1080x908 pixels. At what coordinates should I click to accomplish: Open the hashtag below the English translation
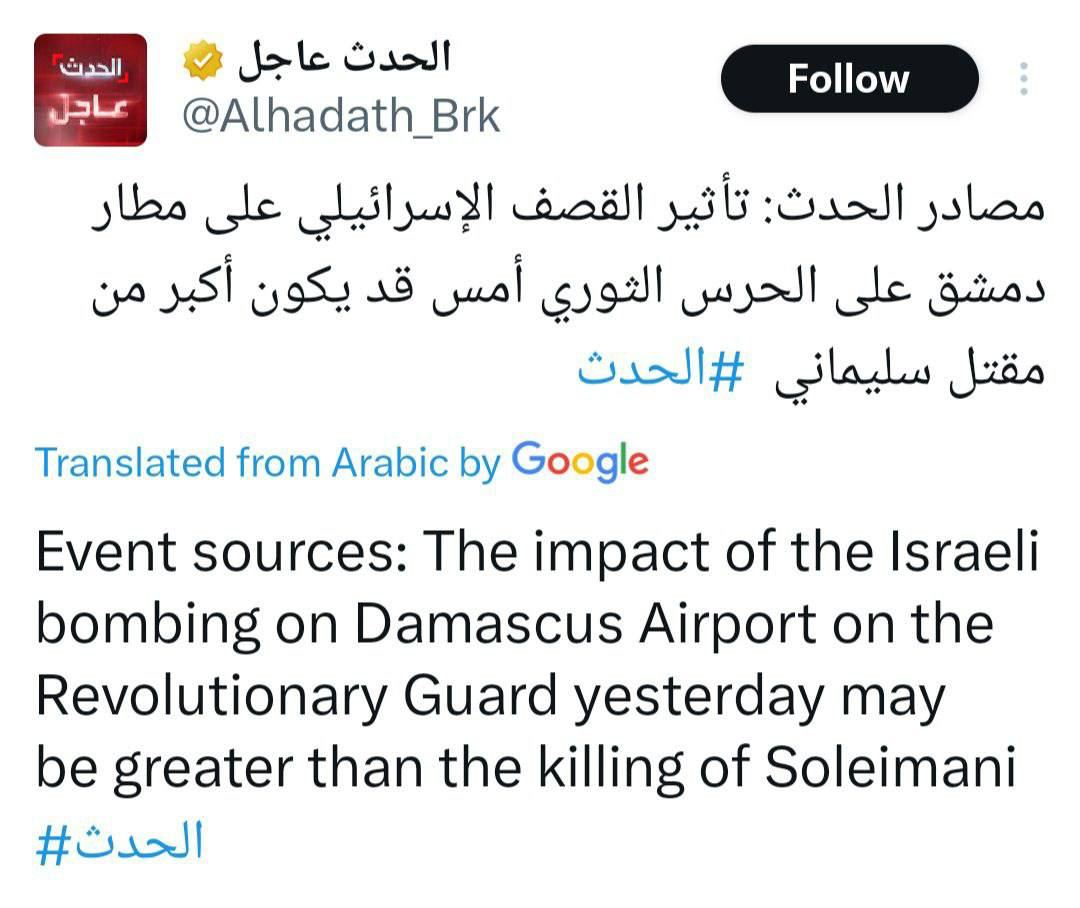click(x=120, y=841)
